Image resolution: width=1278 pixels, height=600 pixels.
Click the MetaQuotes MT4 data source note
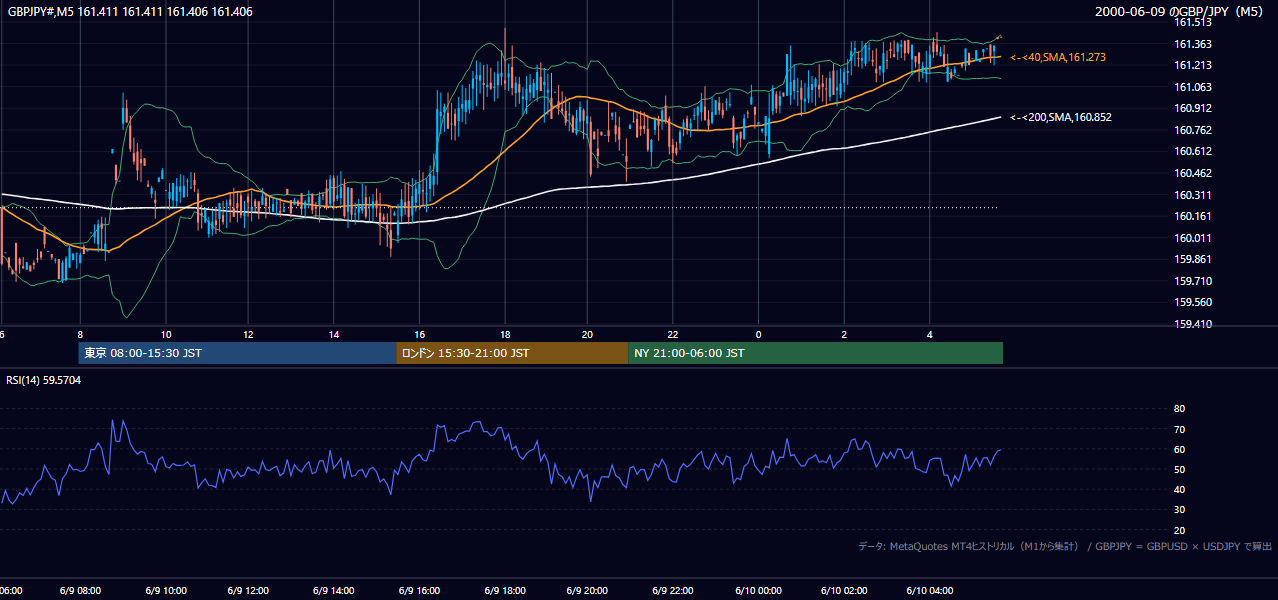click(x=1065, y=546)
